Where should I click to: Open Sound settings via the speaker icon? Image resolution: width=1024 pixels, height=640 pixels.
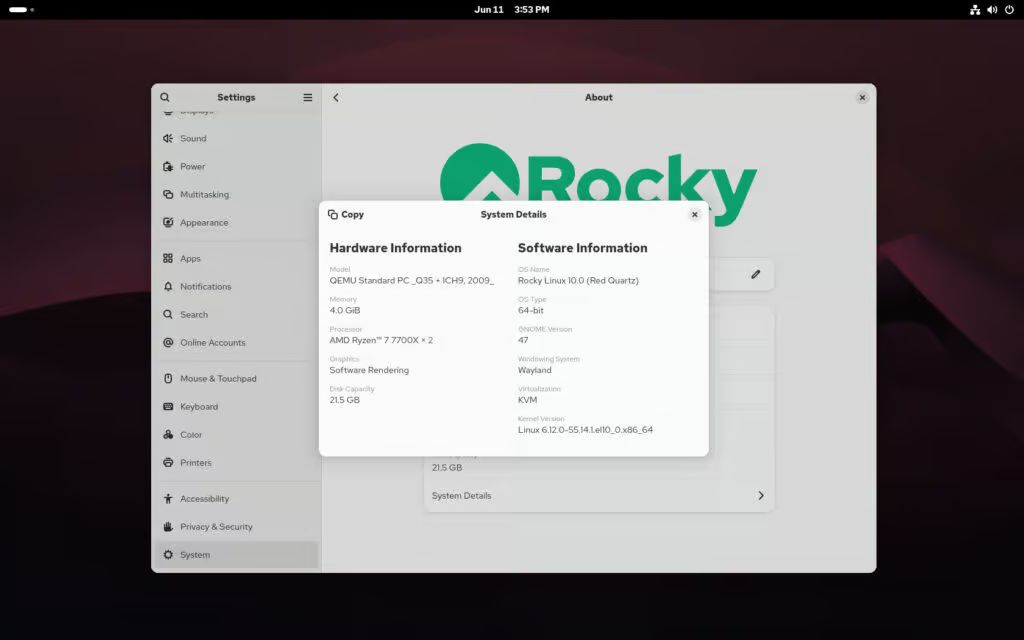169,138
